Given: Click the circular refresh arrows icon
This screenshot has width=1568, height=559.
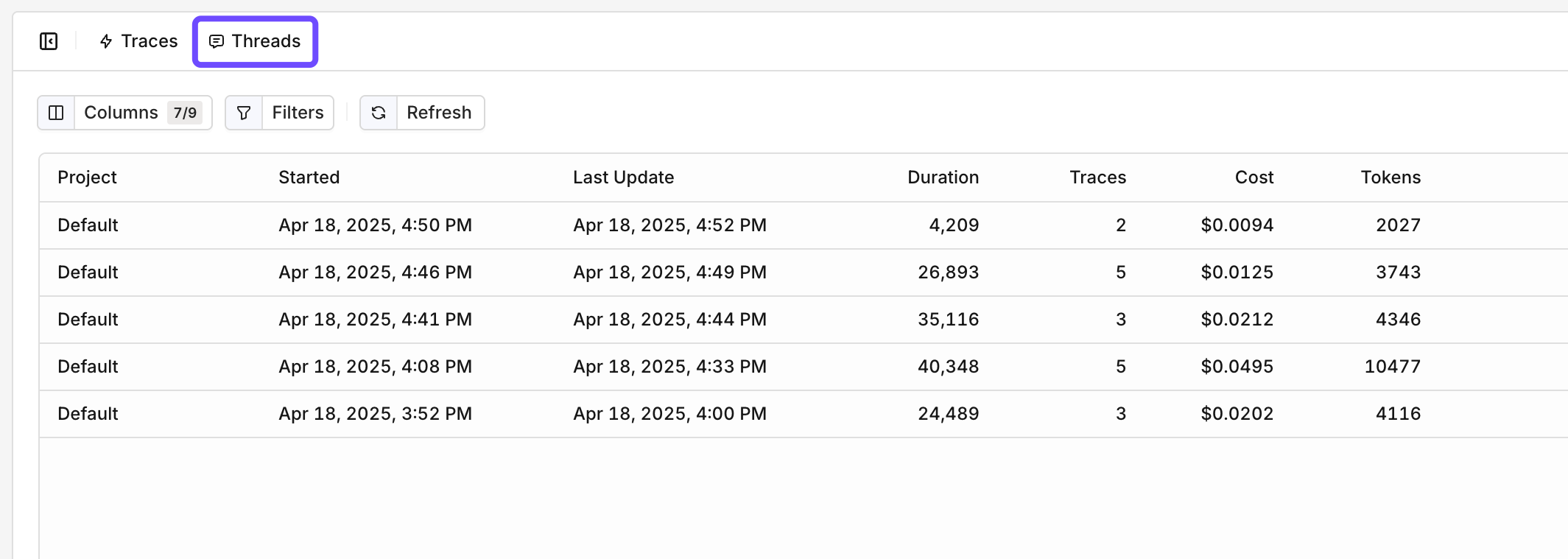Looking at the screenshot, I should [379, 113].
